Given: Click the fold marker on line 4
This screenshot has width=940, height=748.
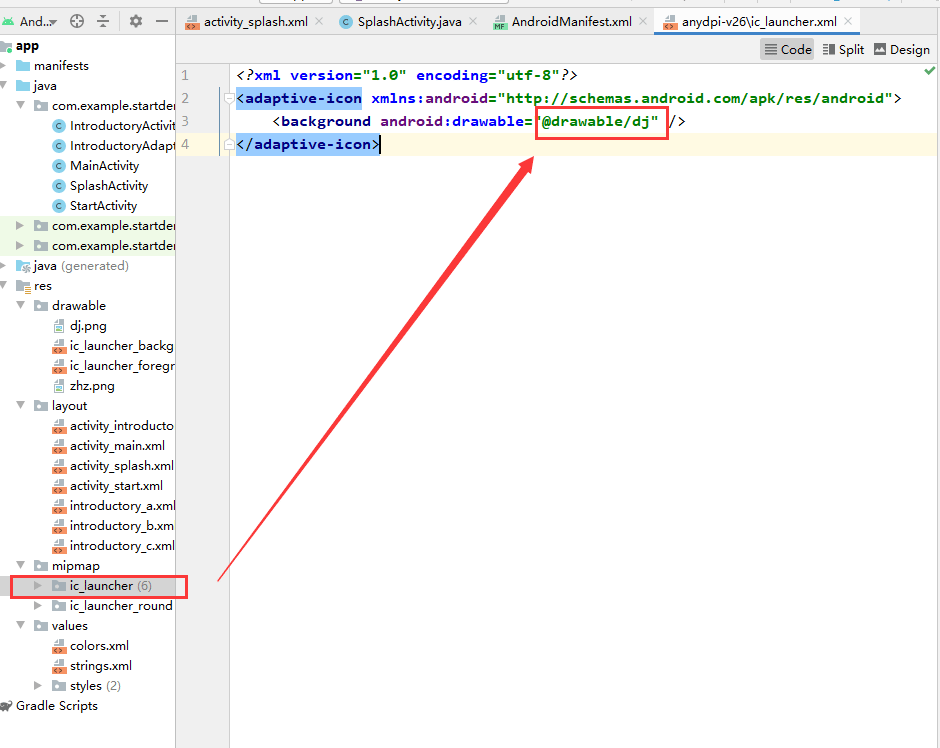Looking at the screenshot, I should (x=228, y=144).
